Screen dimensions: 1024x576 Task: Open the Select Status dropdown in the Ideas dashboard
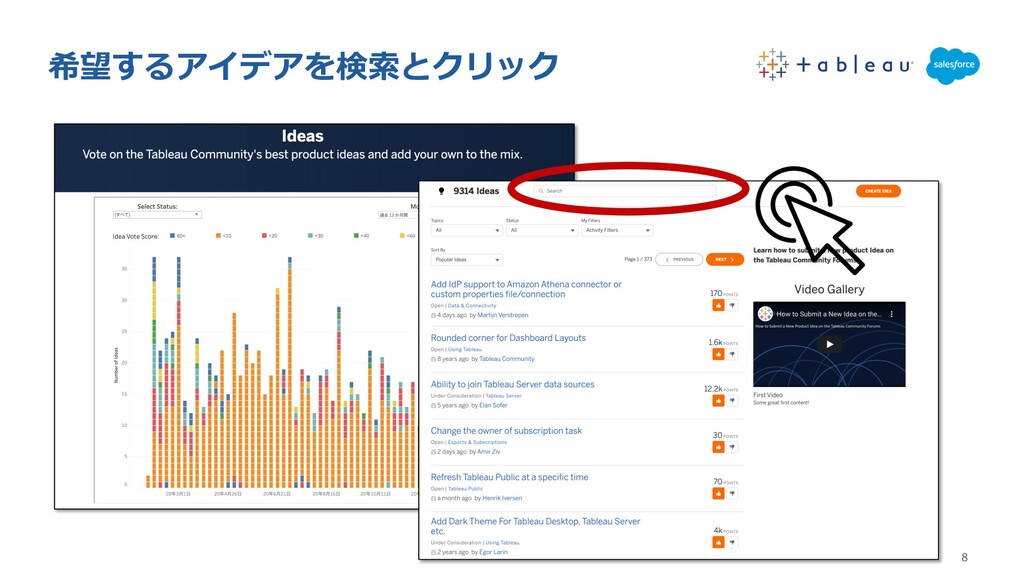(x=157, y=214)
